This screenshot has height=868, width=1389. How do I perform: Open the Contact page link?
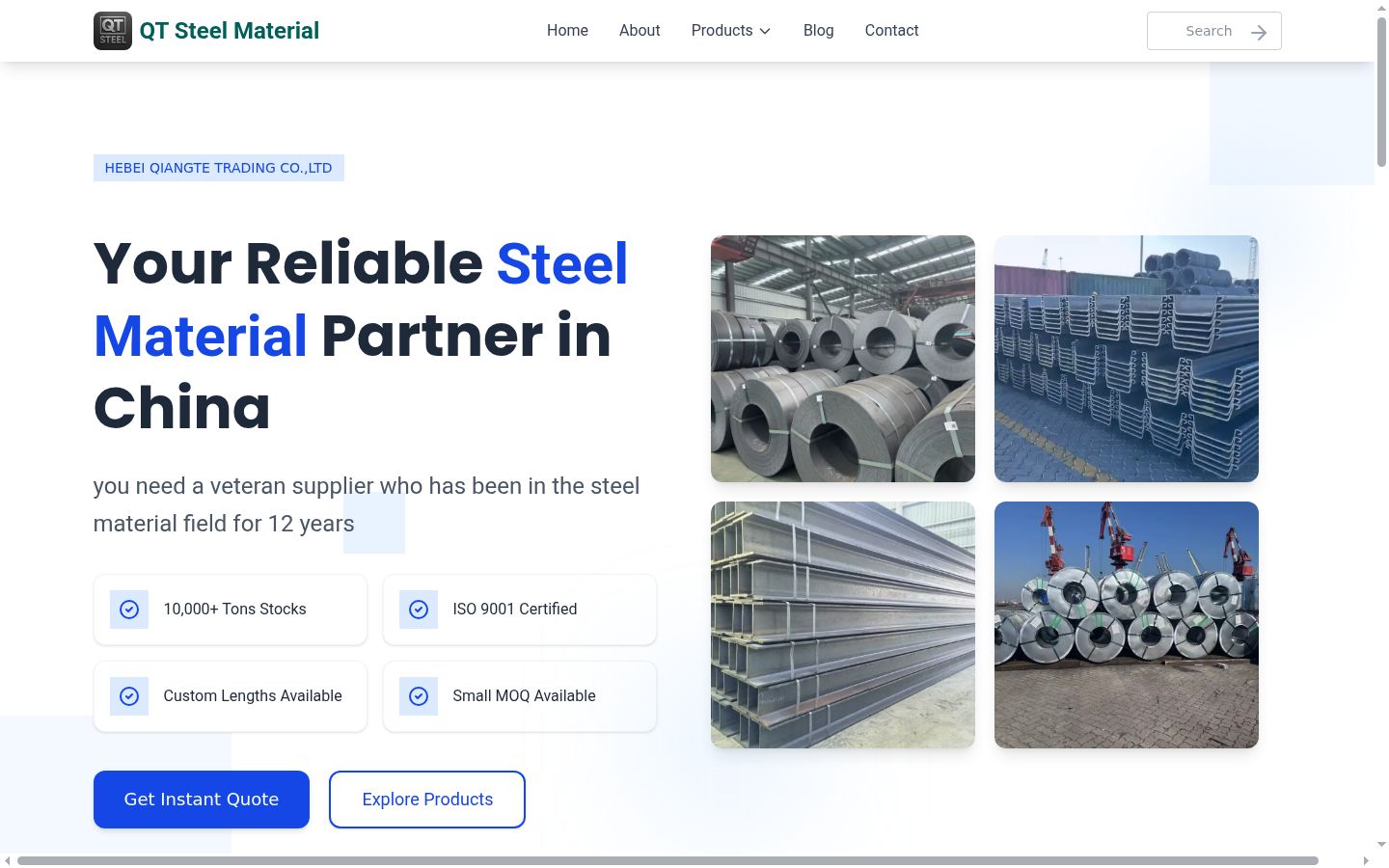coord(891,31)
